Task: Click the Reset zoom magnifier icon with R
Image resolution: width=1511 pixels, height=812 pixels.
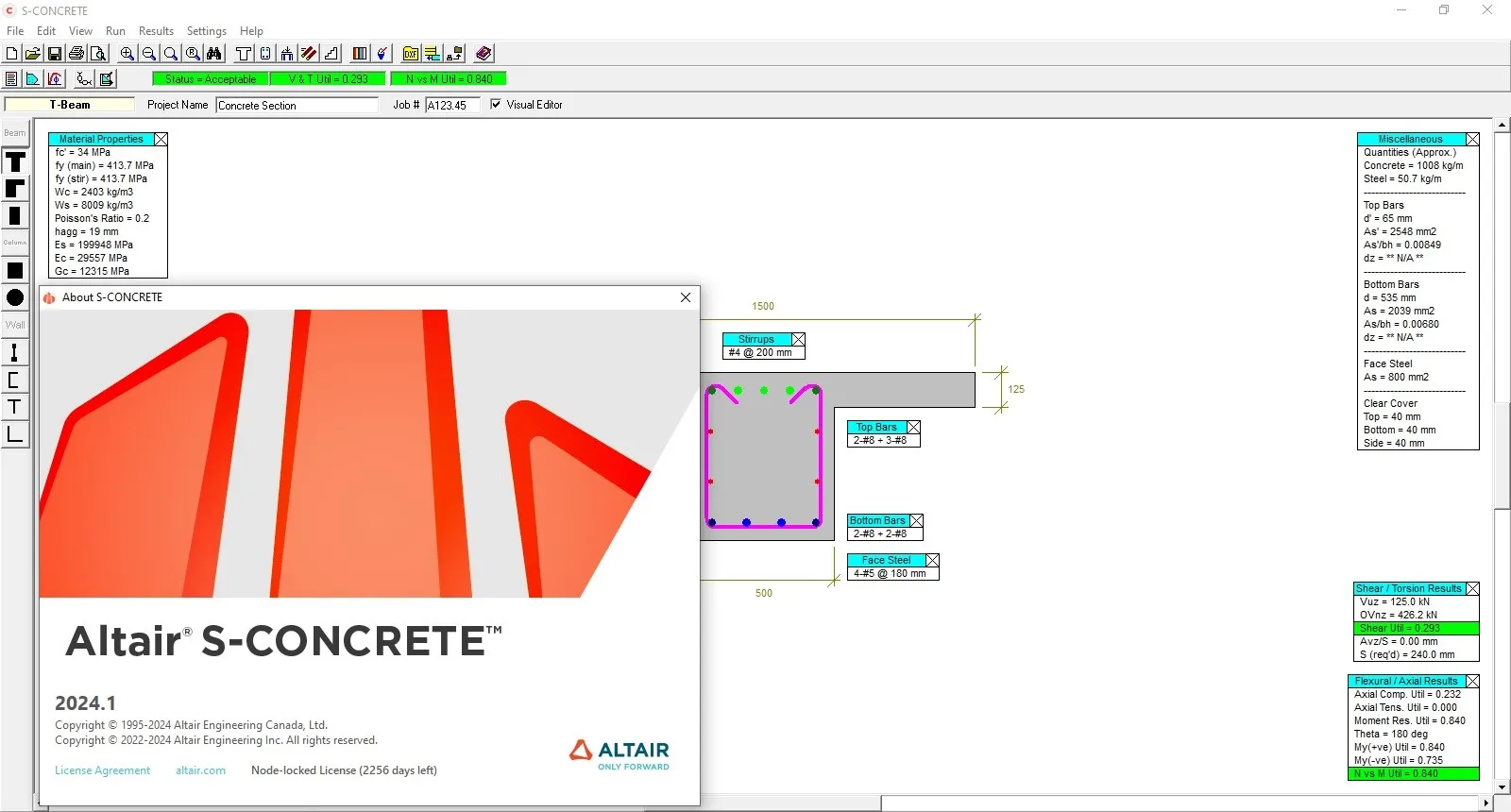Action: [193, 54]
